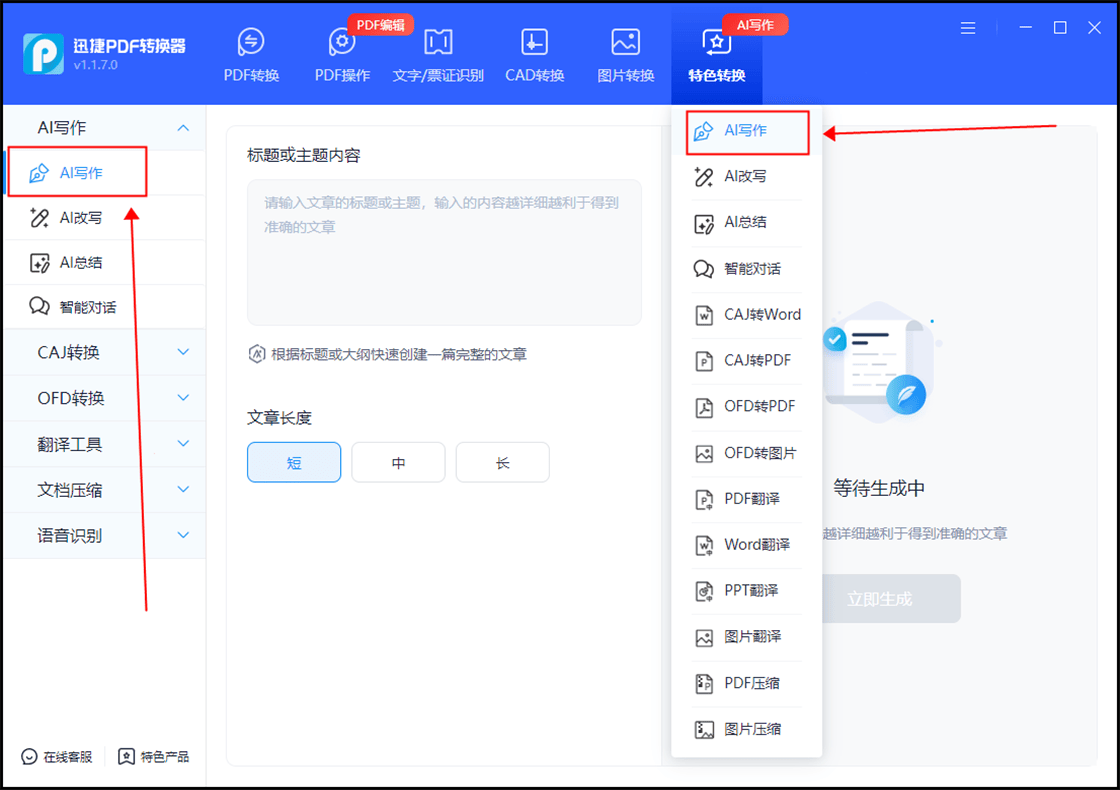Click the red PDF编辑 badge

(x=381, y=25)
